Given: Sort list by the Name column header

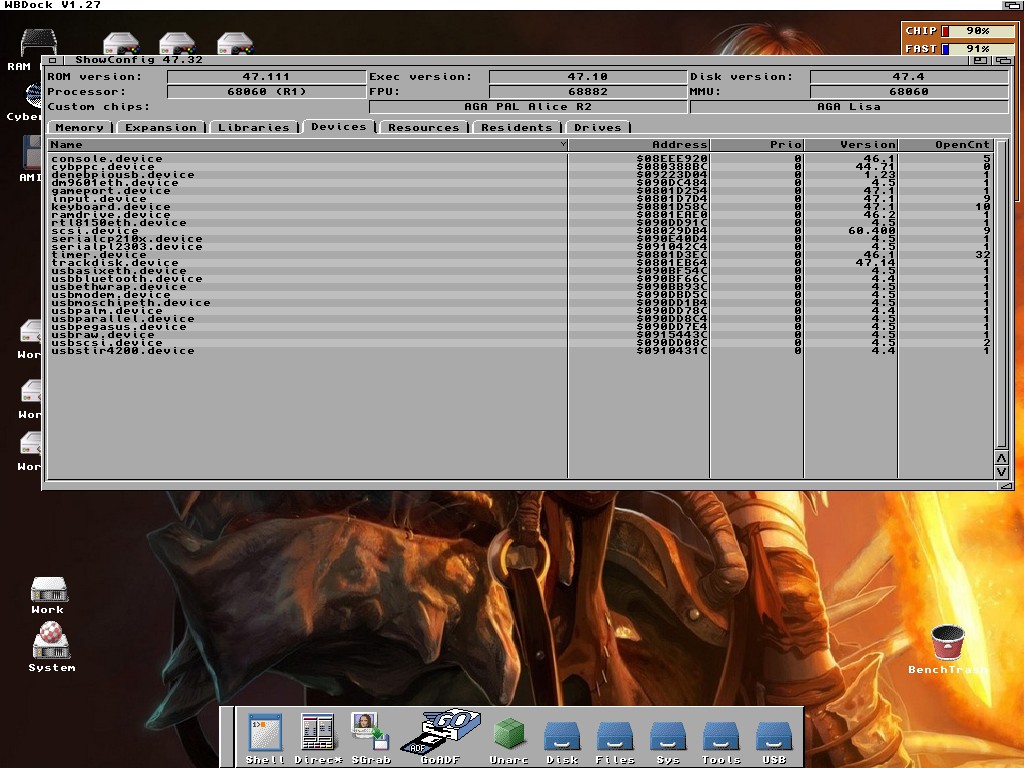Looking at the screenshot, I should pos(308,145).
